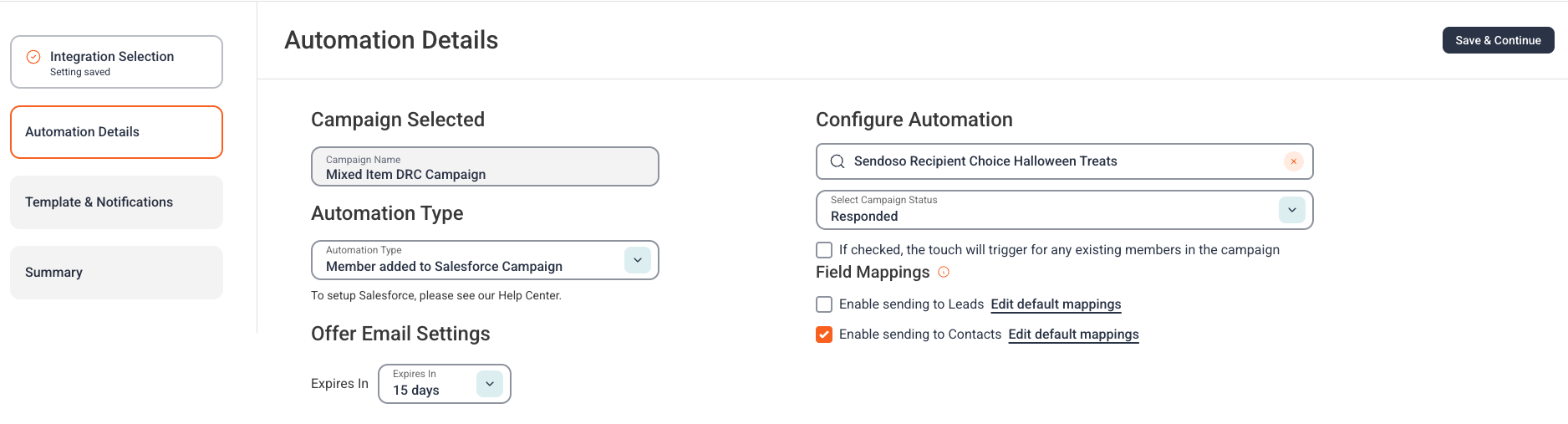Image resolution: width=1568 pixels, height=424 pixels.
Task: Open the Member added to Salesforce Campaign dropdown
Action: [485, 260]
